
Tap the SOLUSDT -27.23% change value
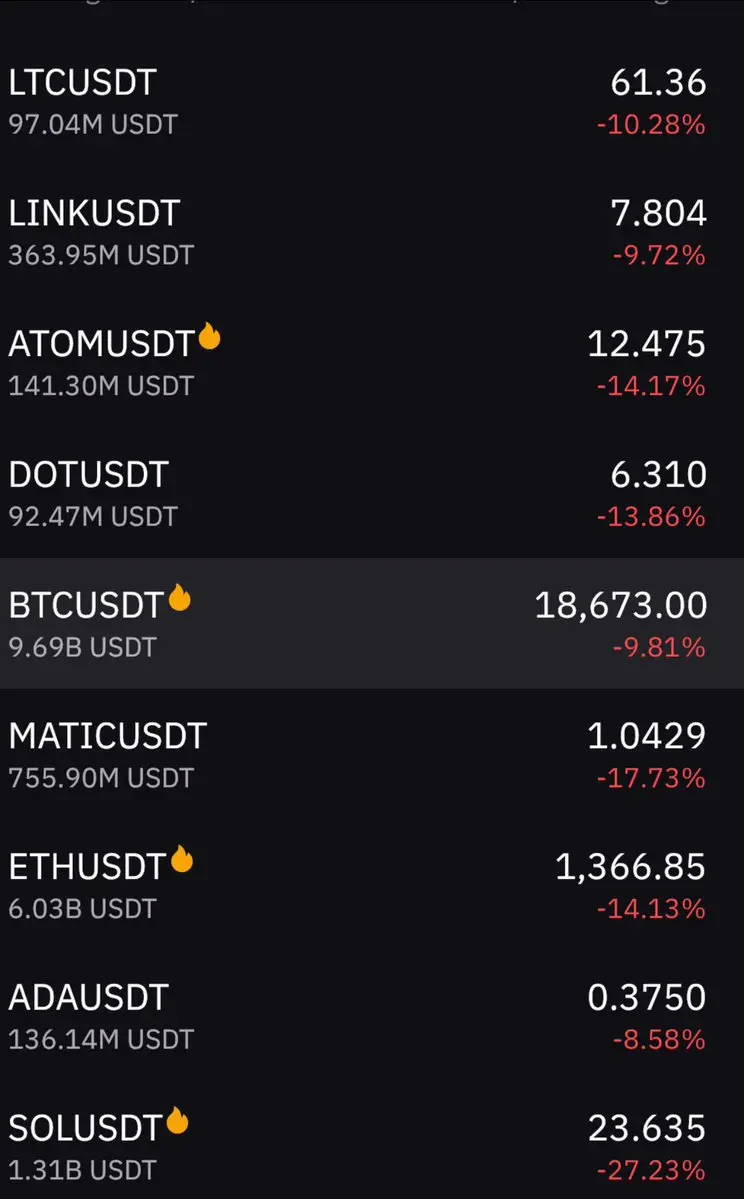[651, 1170]
